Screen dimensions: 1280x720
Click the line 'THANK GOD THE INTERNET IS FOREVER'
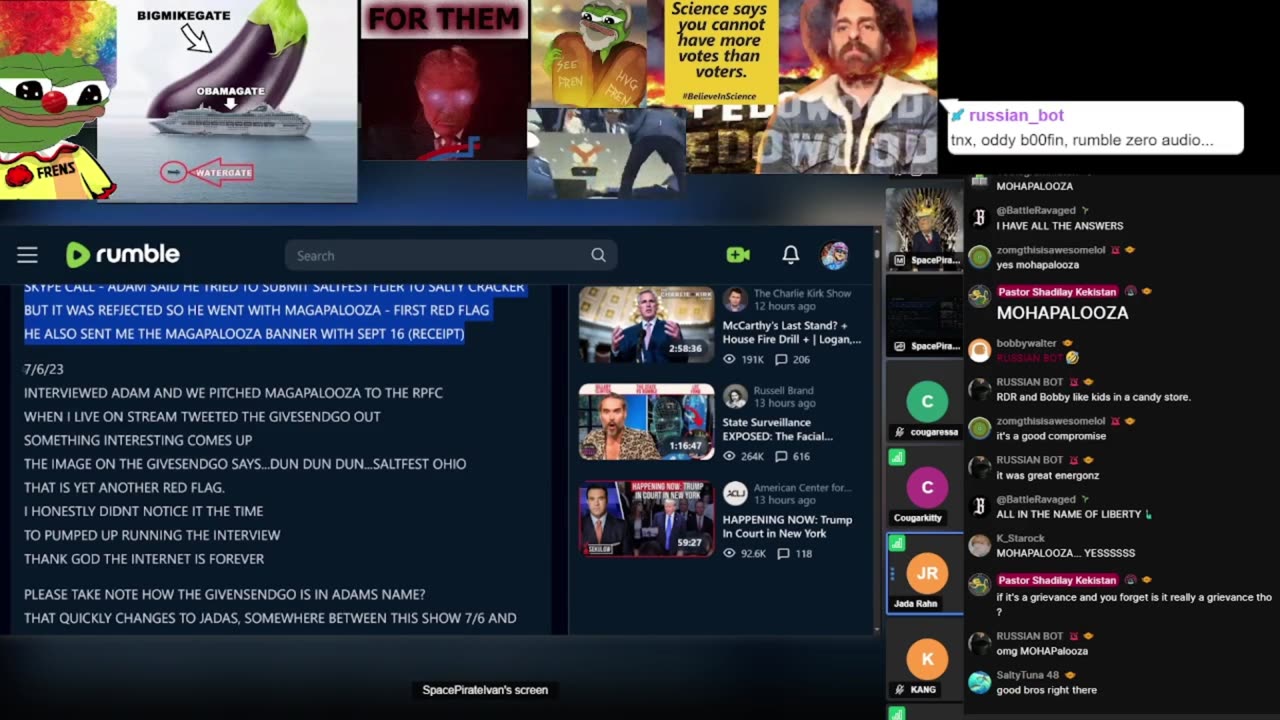tap(144, 559)
